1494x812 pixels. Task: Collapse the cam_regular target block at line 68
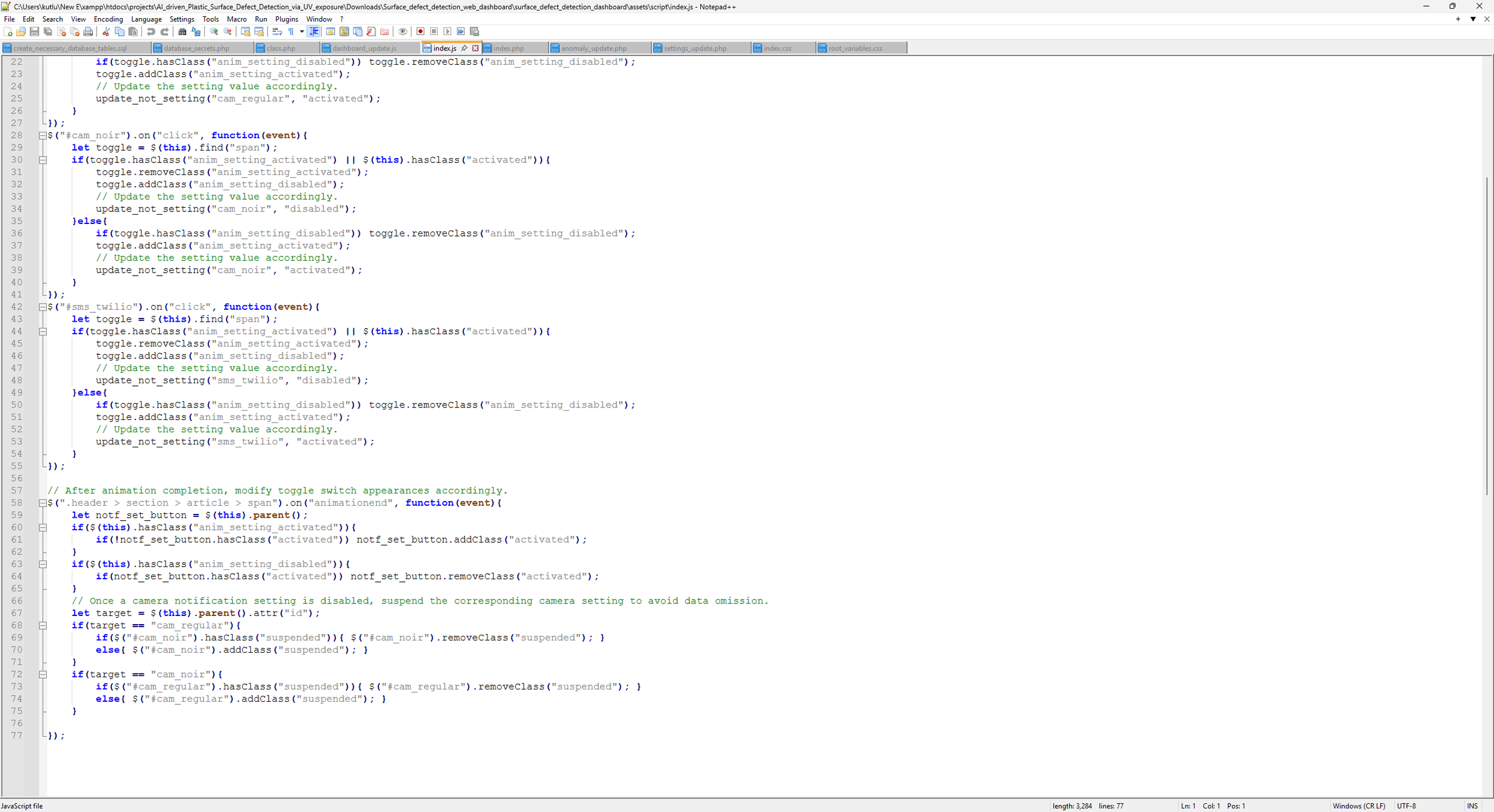click(x=43, y=625)
